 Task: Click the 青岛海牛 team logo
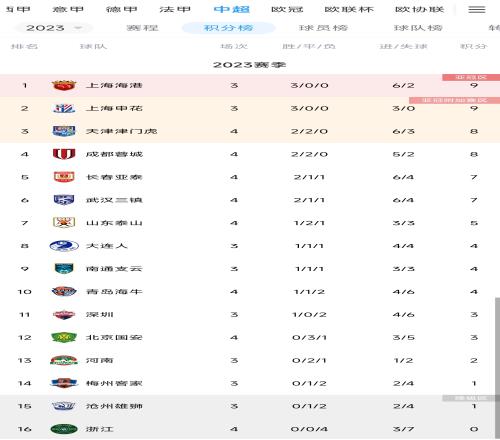(x=64, y=292)
